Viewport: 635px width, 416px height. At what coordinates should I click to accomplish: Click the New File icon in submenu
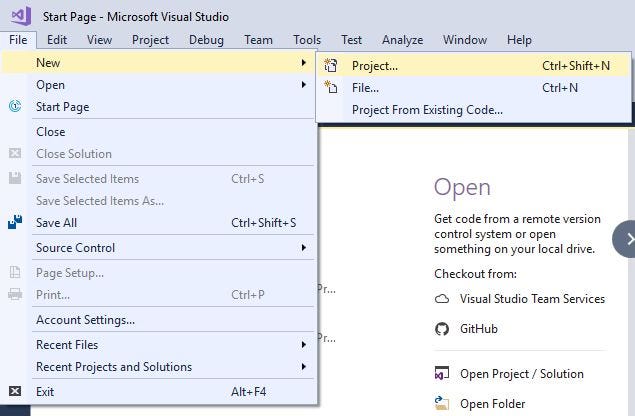coord(330,87)
